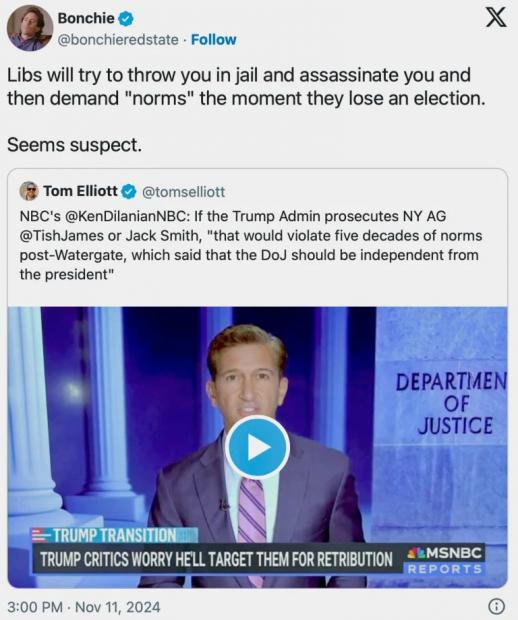
Task: Open the info icon beside the timestamp
Action: tap(497, 606)
